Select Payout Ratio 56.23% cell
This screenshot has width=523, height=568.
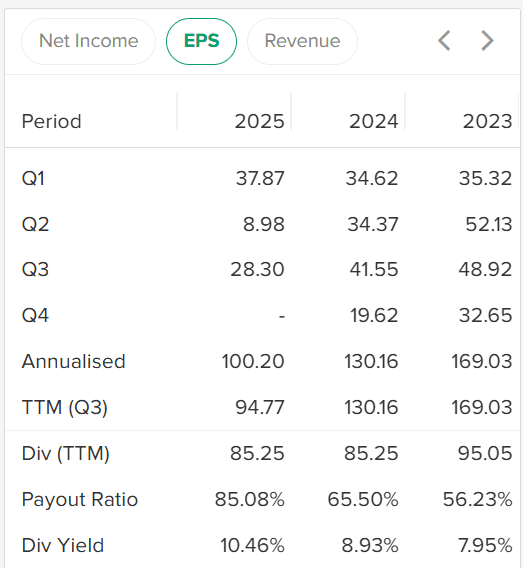(478, 500)
